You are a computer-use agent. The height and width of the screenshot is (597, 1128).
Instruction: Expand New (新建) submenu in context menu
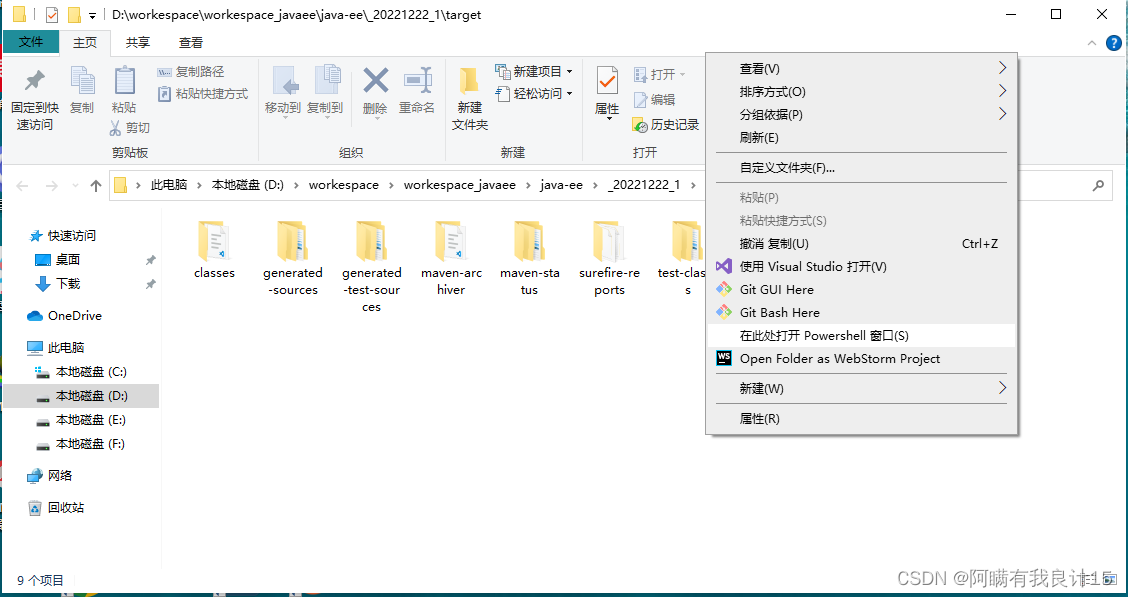tap(862, 388)
